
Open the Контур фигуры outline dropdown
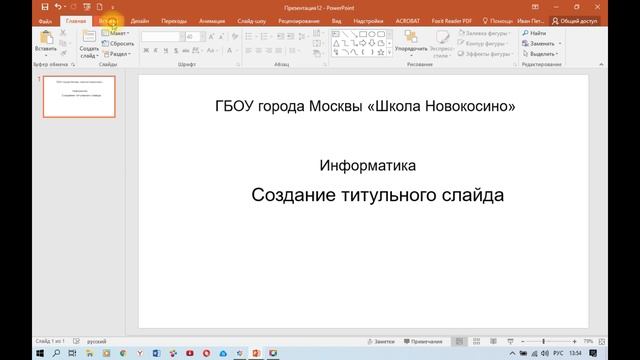[483, 43]
